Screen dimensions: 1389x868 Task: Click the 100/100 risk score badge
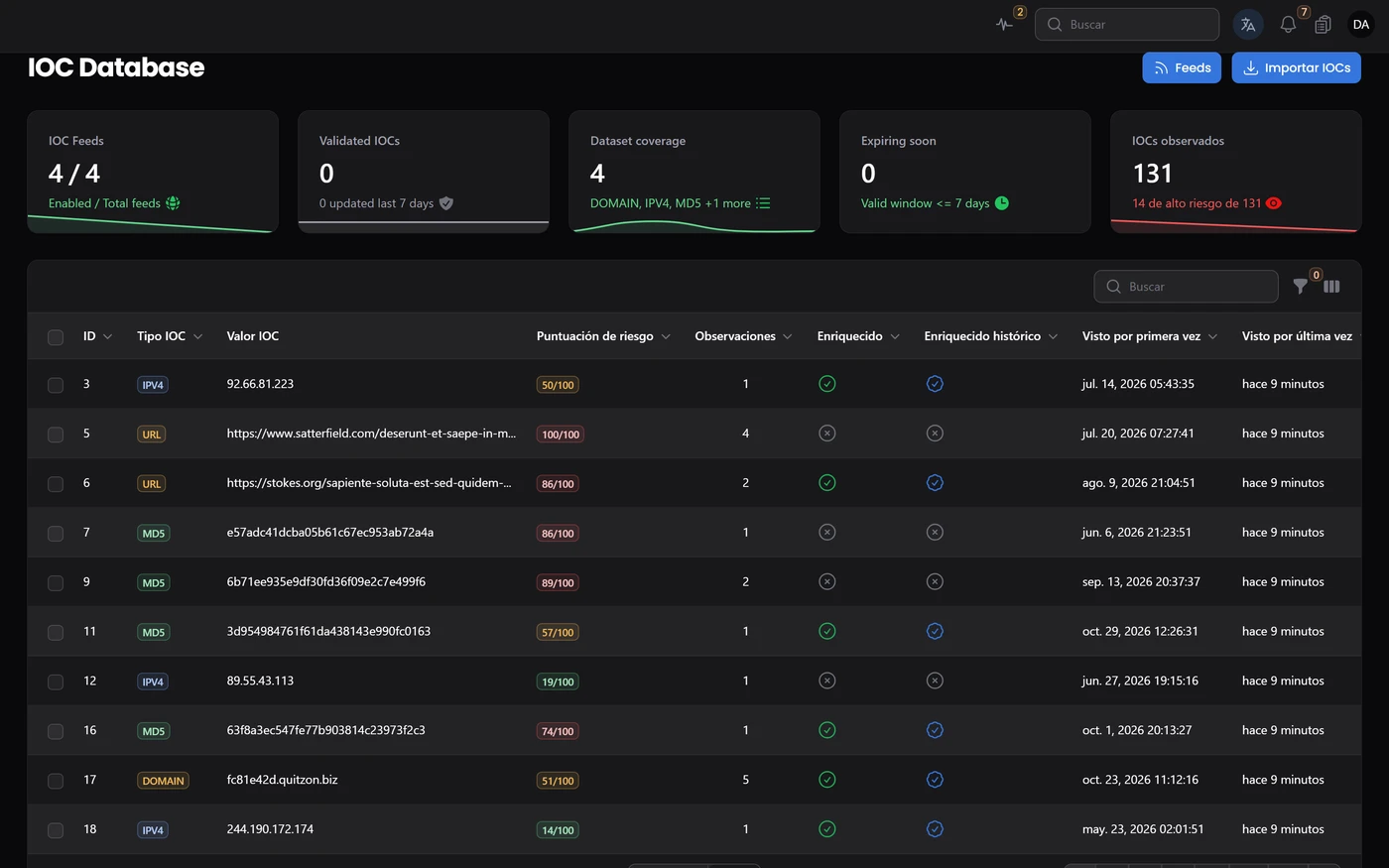(561, 434)
